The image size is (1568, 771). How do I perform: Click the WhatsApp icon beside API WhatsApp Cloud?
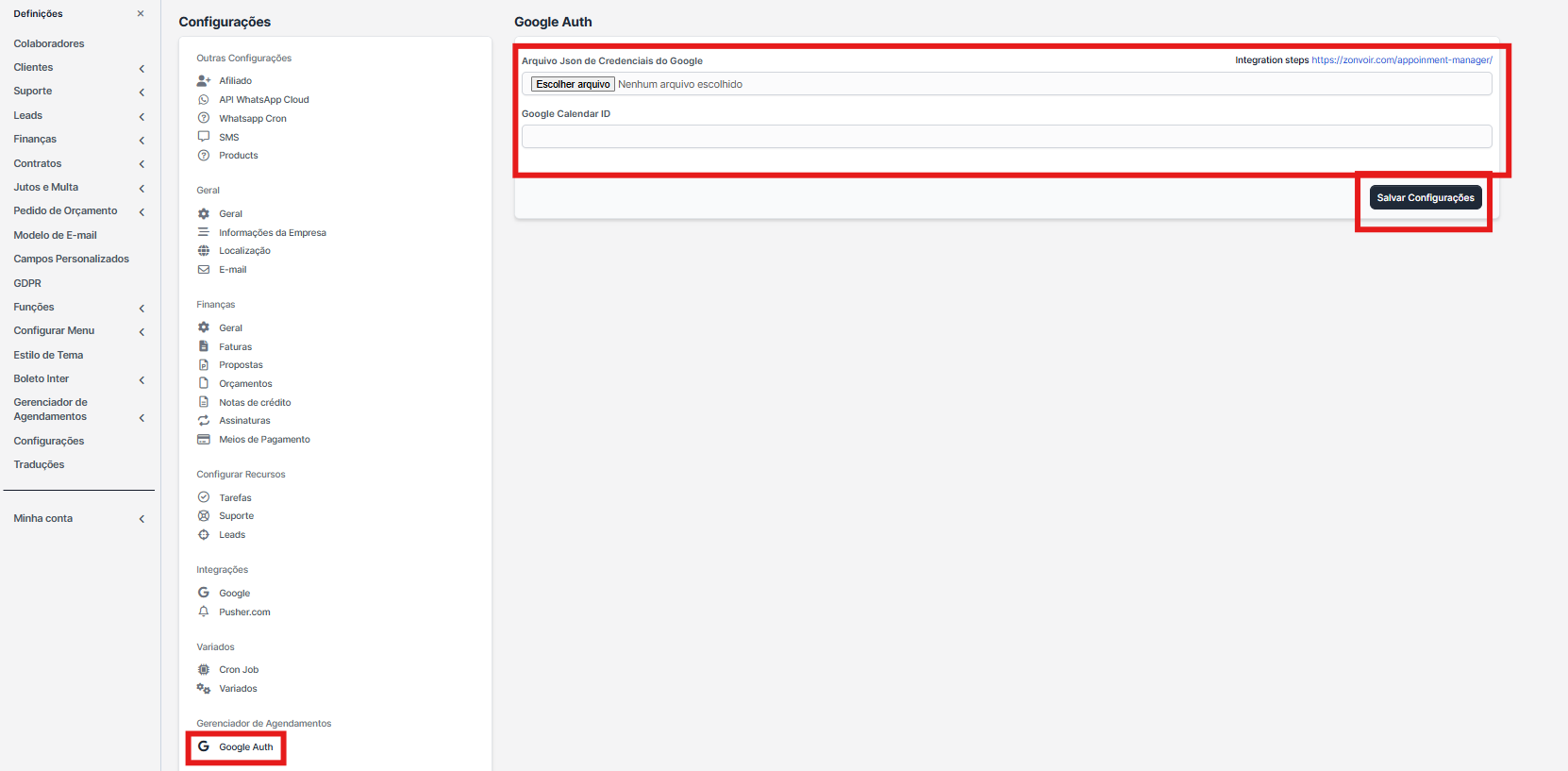coord(203,99)
